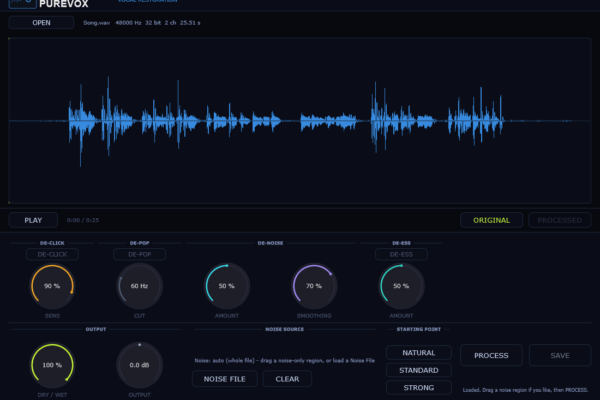Select the STRONG starting point preset
This screenshot has height=400, width=600.
pos(419,387)
